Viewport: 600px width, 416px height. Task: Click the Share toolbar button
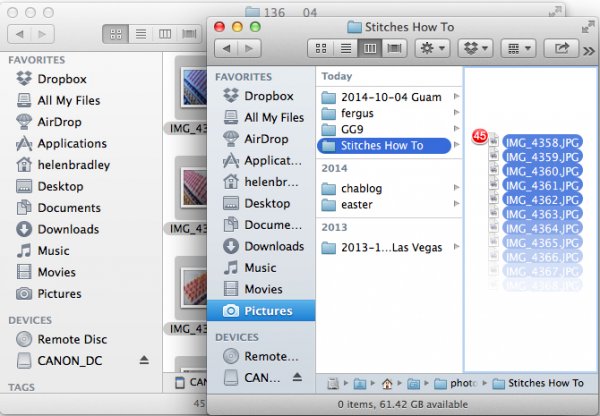pyautogui.click(x=564, y=47)
